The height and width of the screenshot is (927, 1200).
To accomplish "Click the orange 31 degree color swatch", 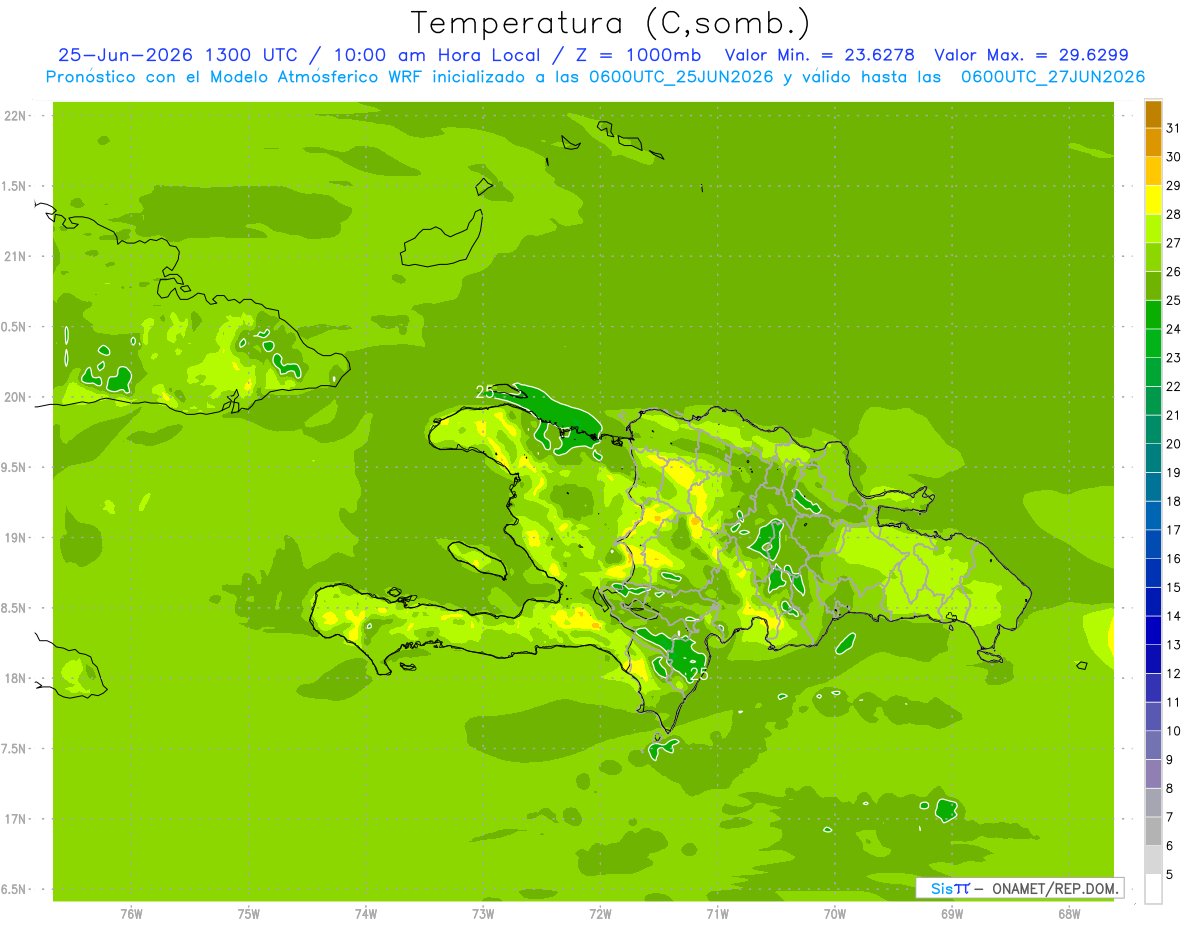I will point(1153,114).
